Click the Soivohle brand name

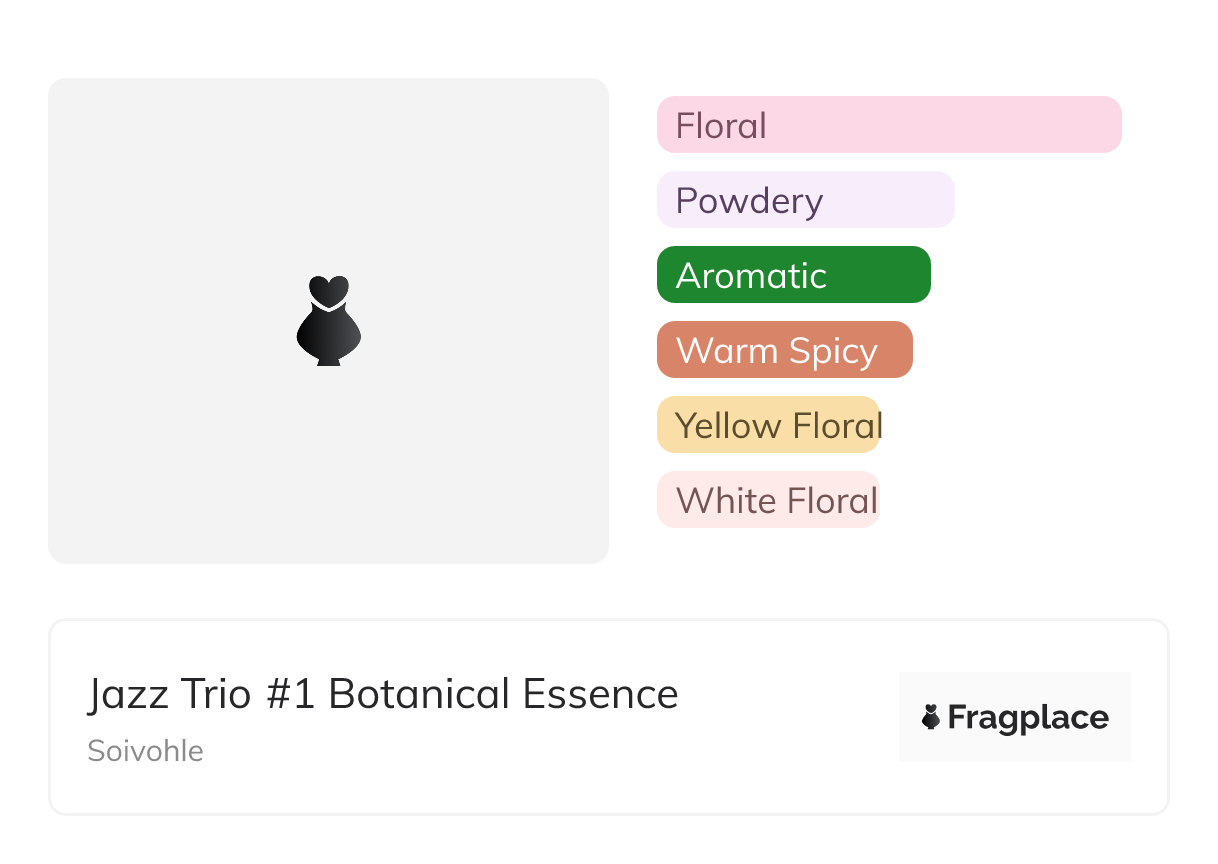coord(145,751)
